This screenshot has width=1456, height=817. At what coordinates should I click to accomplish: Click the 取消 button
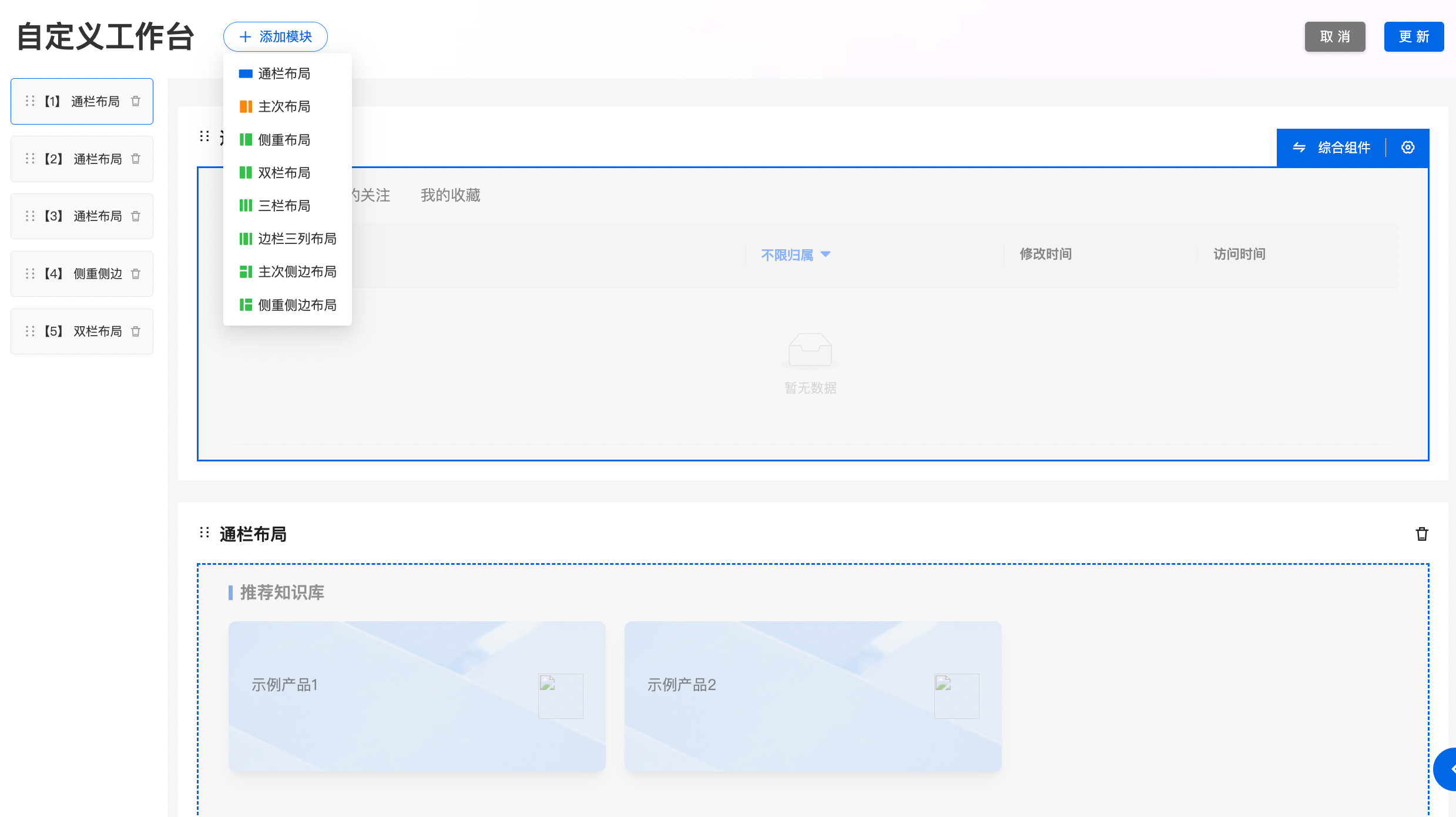1335,36
